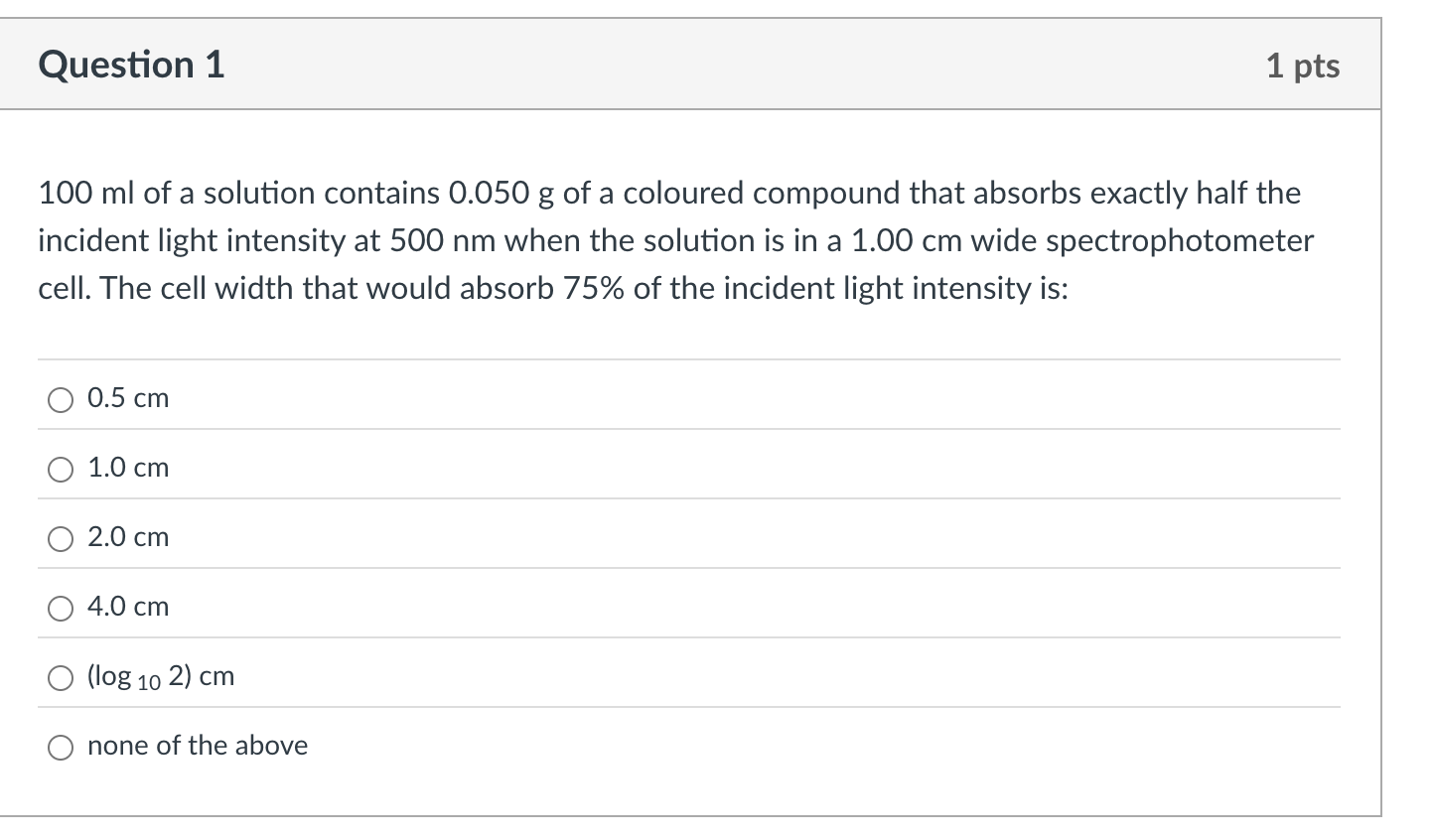Select the 0.5 cm radio button
The height and width of the screenshot is (840, 1434).
[x=61, y=400]
